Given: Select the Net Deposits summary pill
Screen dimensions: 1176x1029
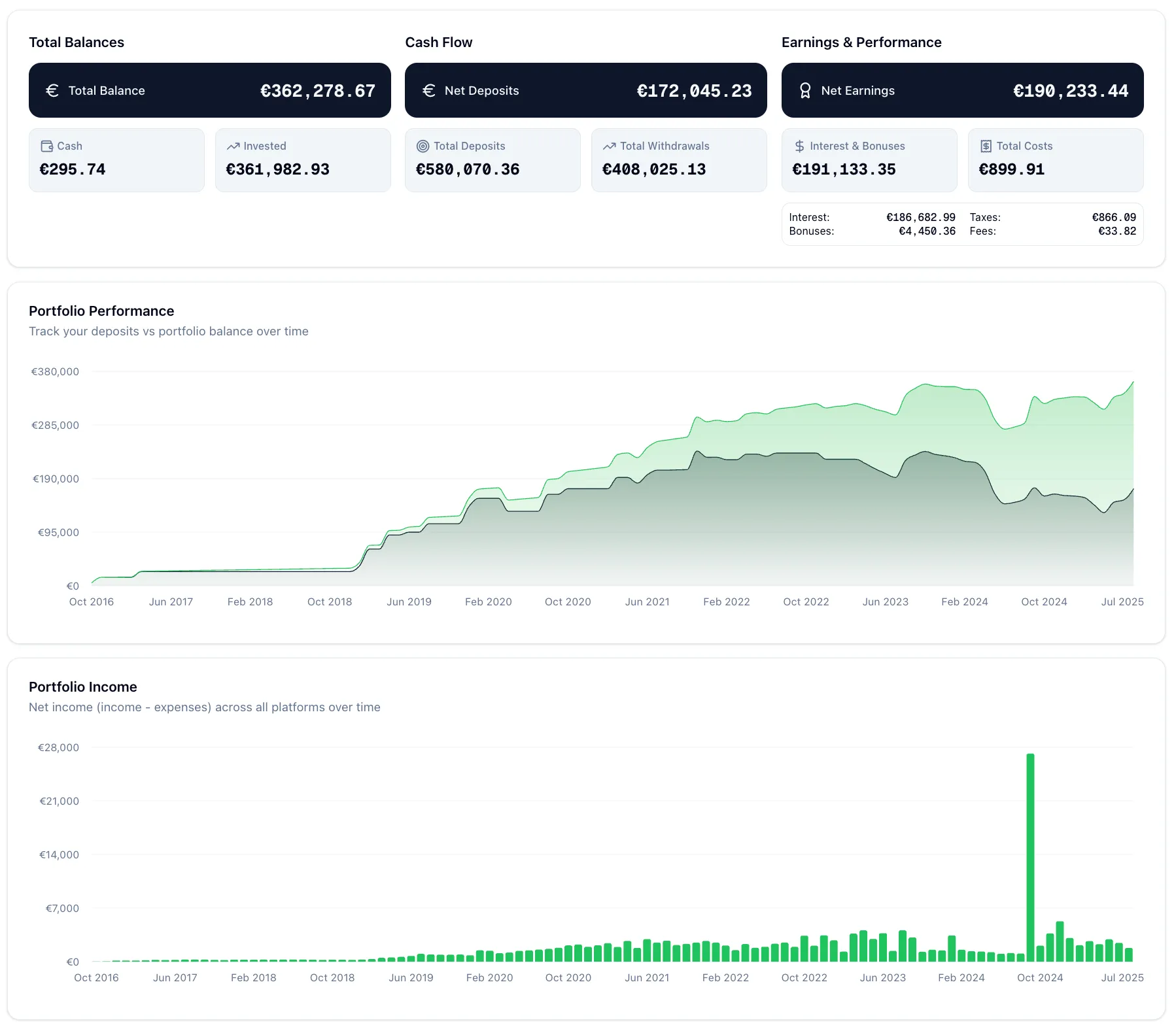Looking at the screenshot, I should coord(585,90).
